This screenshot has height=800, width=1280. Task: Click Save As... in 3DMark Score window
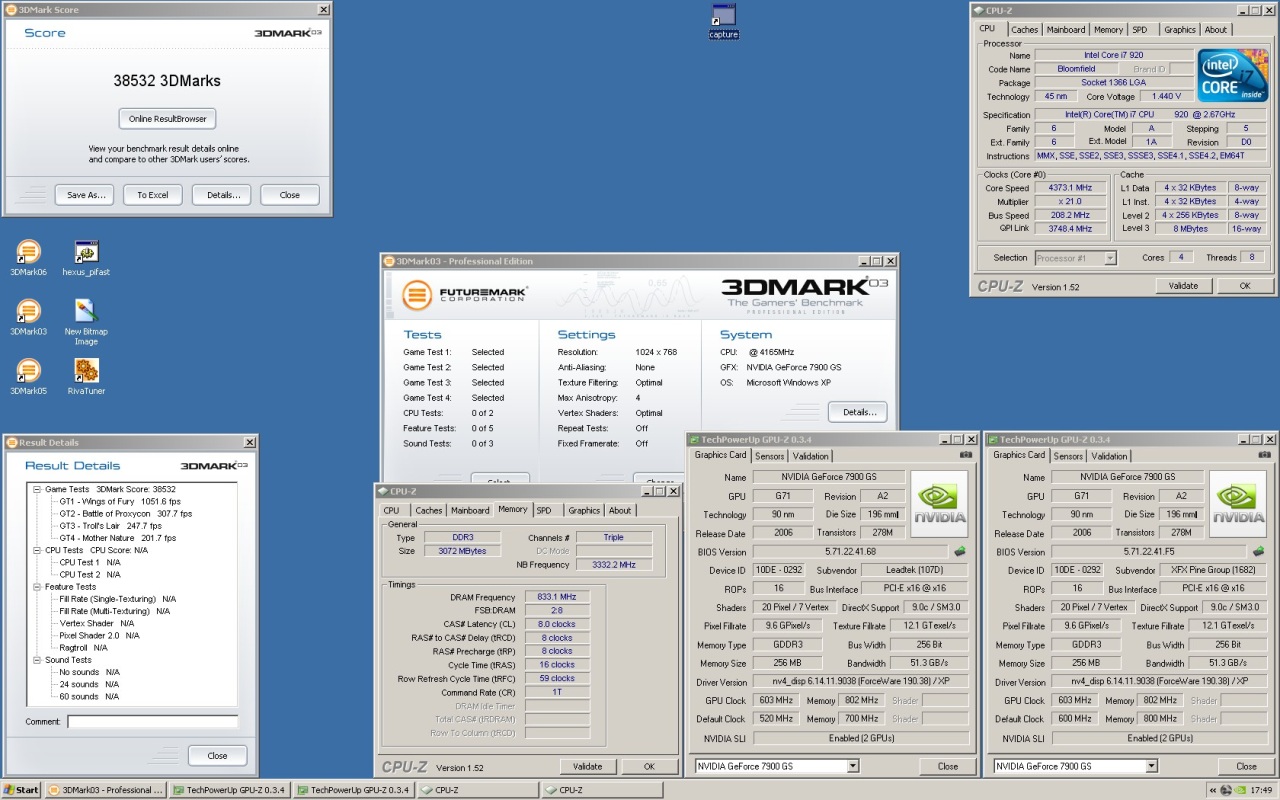coord(86,195)
